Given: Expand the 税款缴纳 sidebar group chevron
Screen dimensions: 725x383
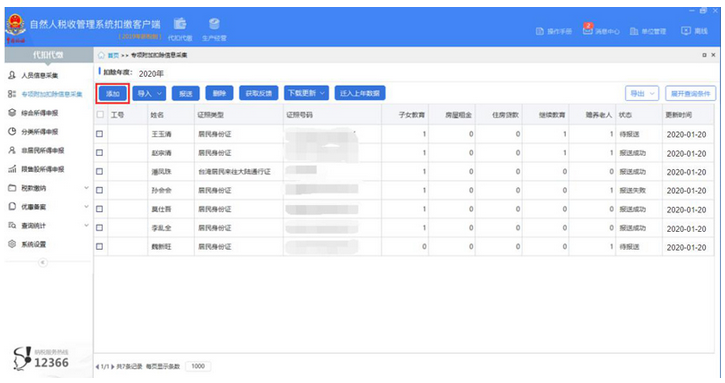Looking at the screenshot, I should 86,188.
